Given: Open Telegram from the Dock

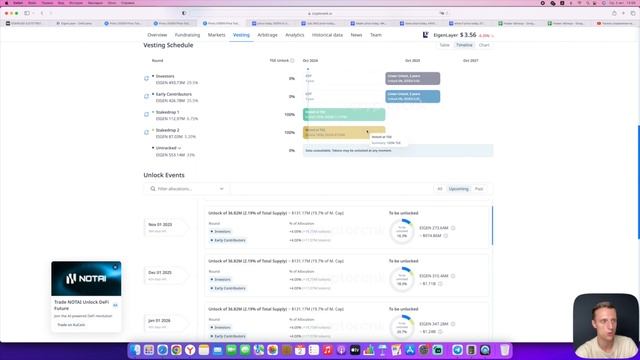Looking at the screenshot, I should [458, 350].
